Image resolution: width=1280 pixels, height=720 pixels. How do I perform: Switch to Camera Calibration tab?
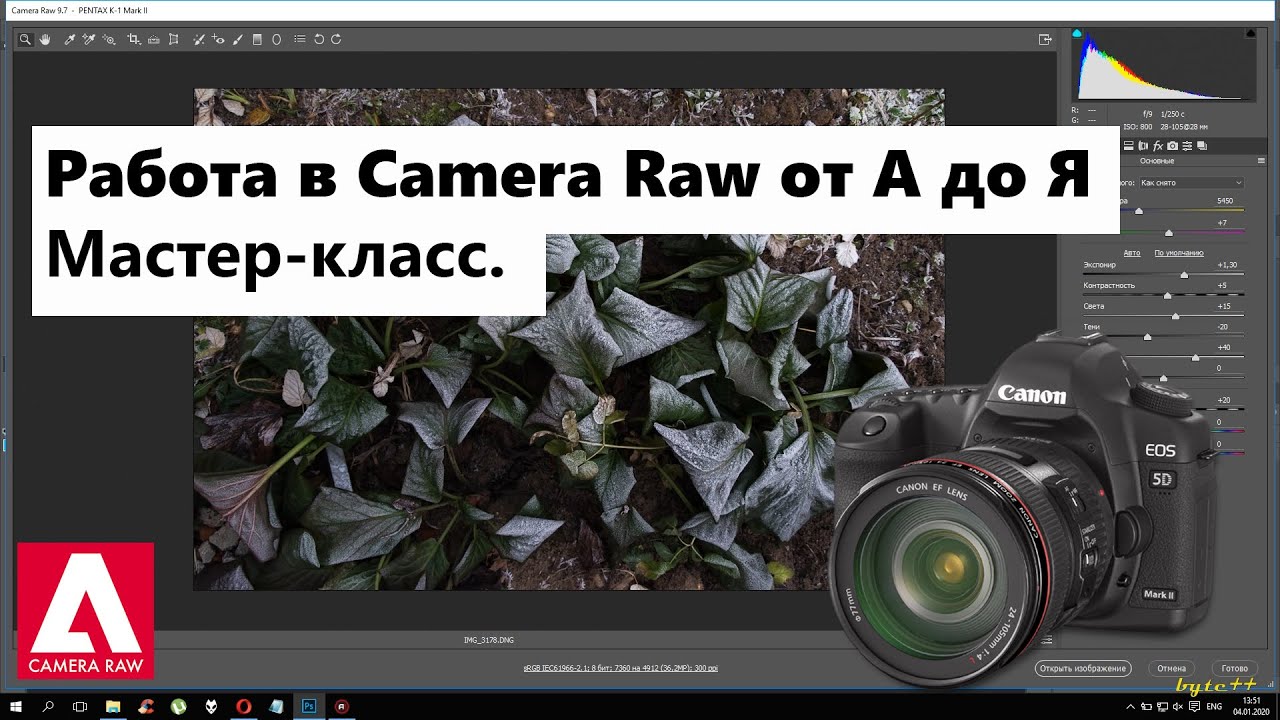point(1172,146)
